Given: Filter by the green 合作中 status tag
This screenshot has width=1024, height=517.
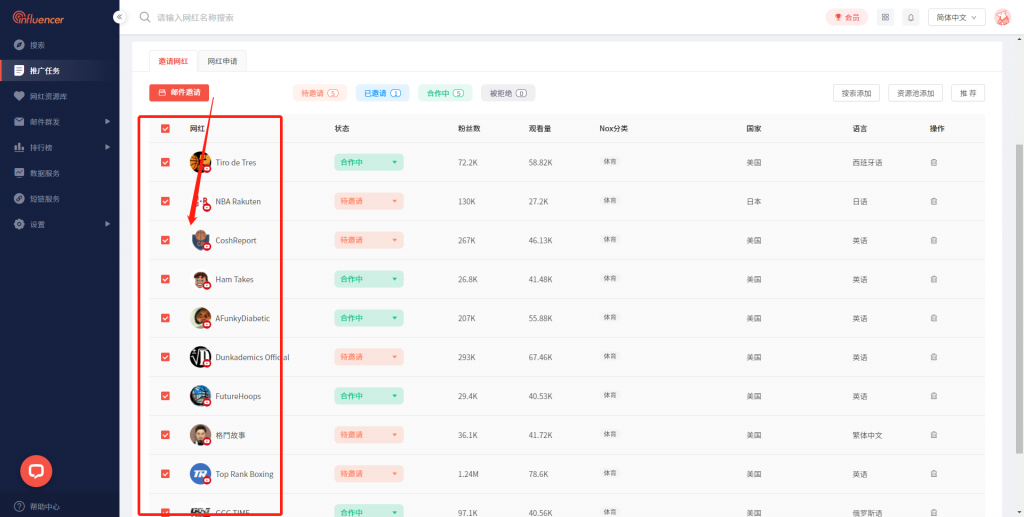Looking at the screenshot, I should pos(445,93).
